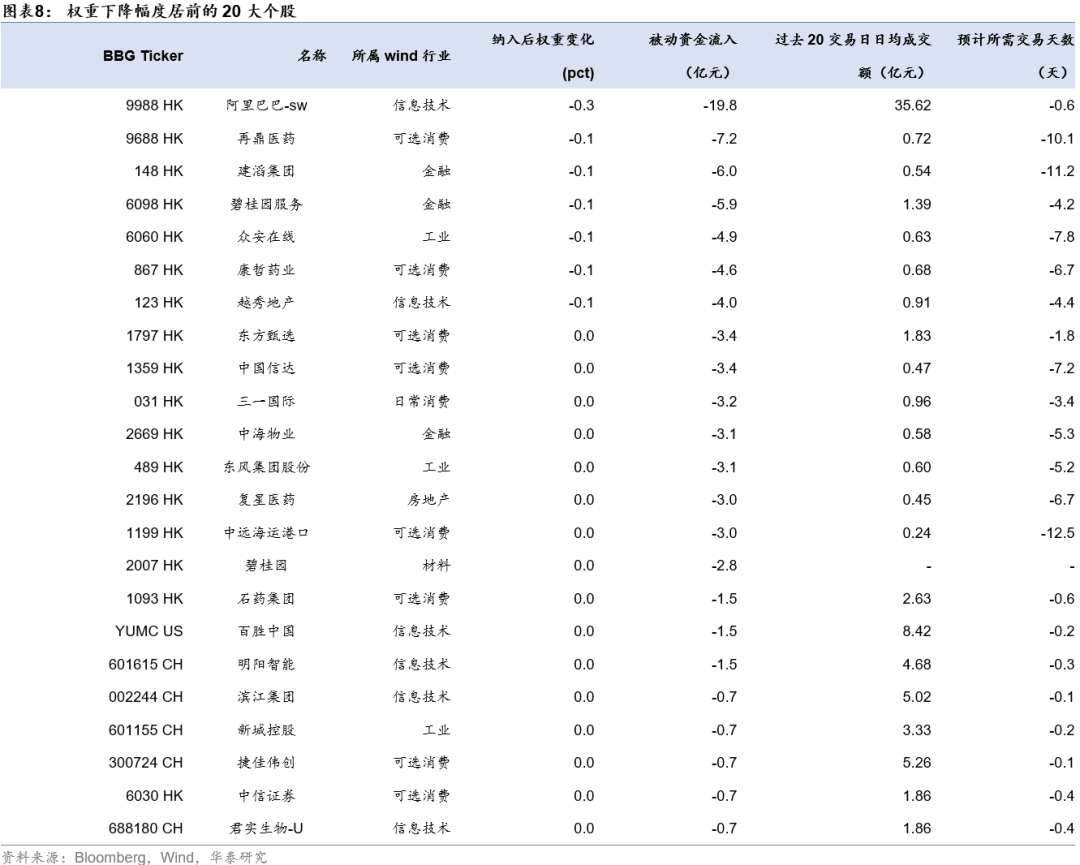
Task: Click the 被动资金流入 column header
Action: pyautogui.click(x=693, y=39)
